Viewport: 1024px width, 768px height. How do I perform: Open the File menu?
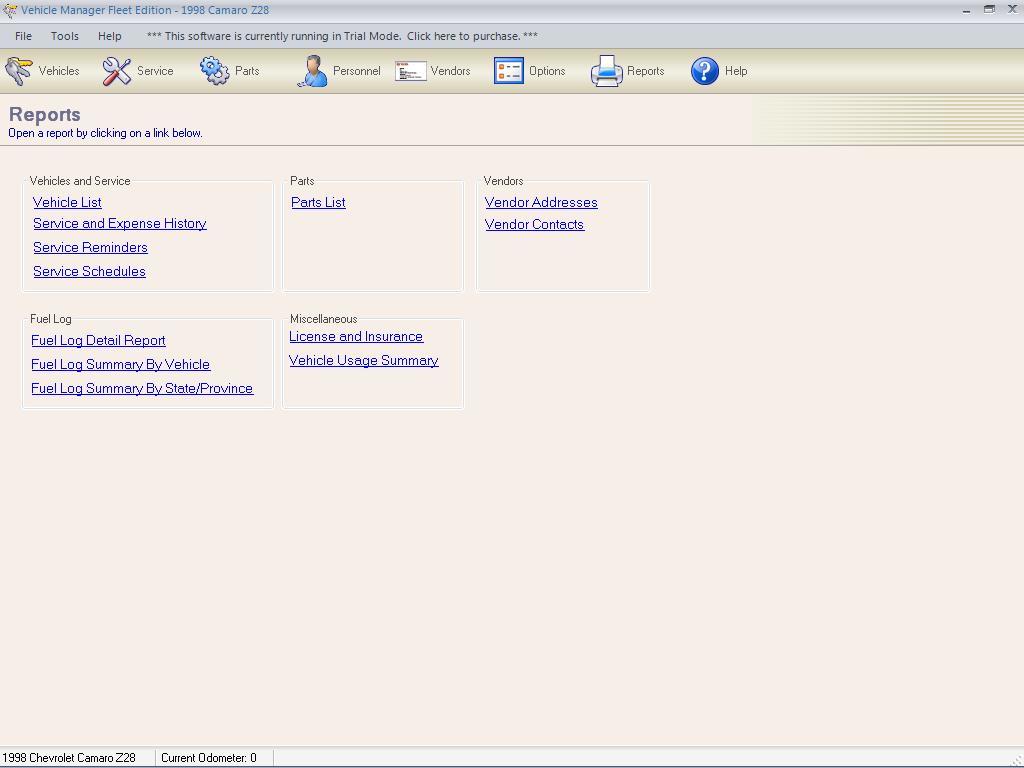coord(23,35)
